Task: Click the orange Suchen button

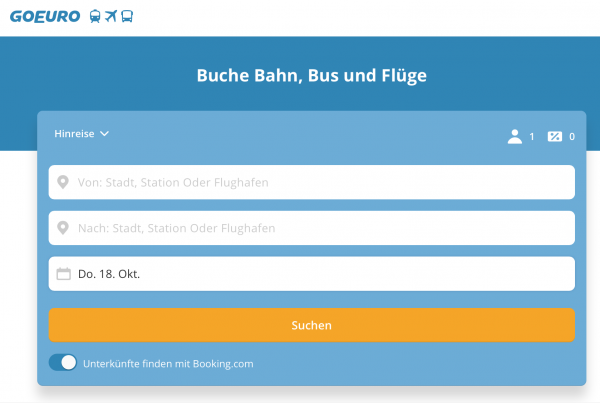Action: click(311, 325)
